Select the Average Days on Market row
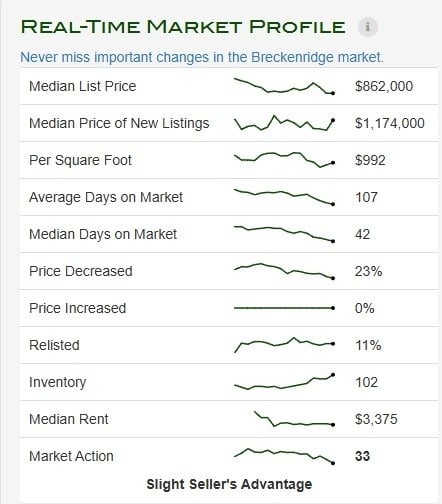442x504 pixels. [229, 197]
